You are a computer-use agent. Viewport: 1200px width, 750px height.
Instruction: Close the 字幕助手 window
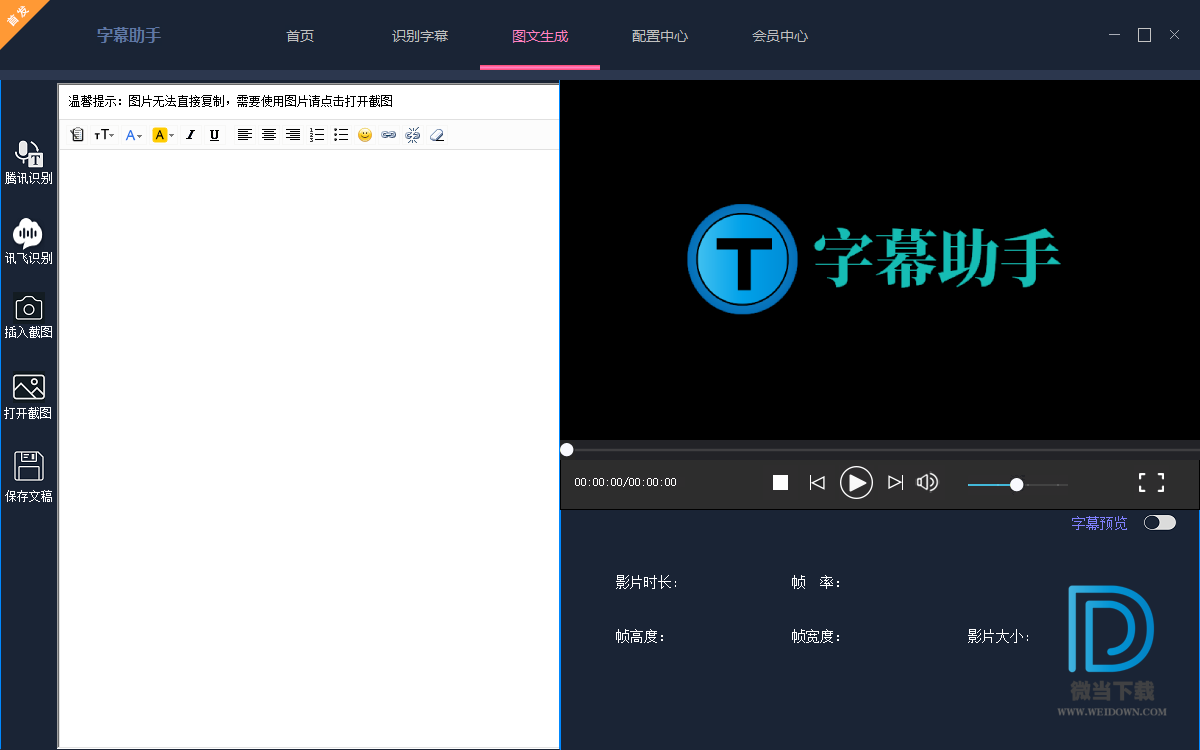click(x=1175, y=35)
